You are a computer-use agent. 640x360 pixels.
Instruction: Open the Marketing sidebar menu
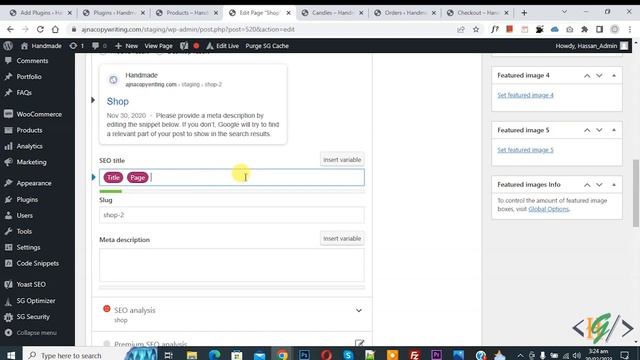coord(31,162)
